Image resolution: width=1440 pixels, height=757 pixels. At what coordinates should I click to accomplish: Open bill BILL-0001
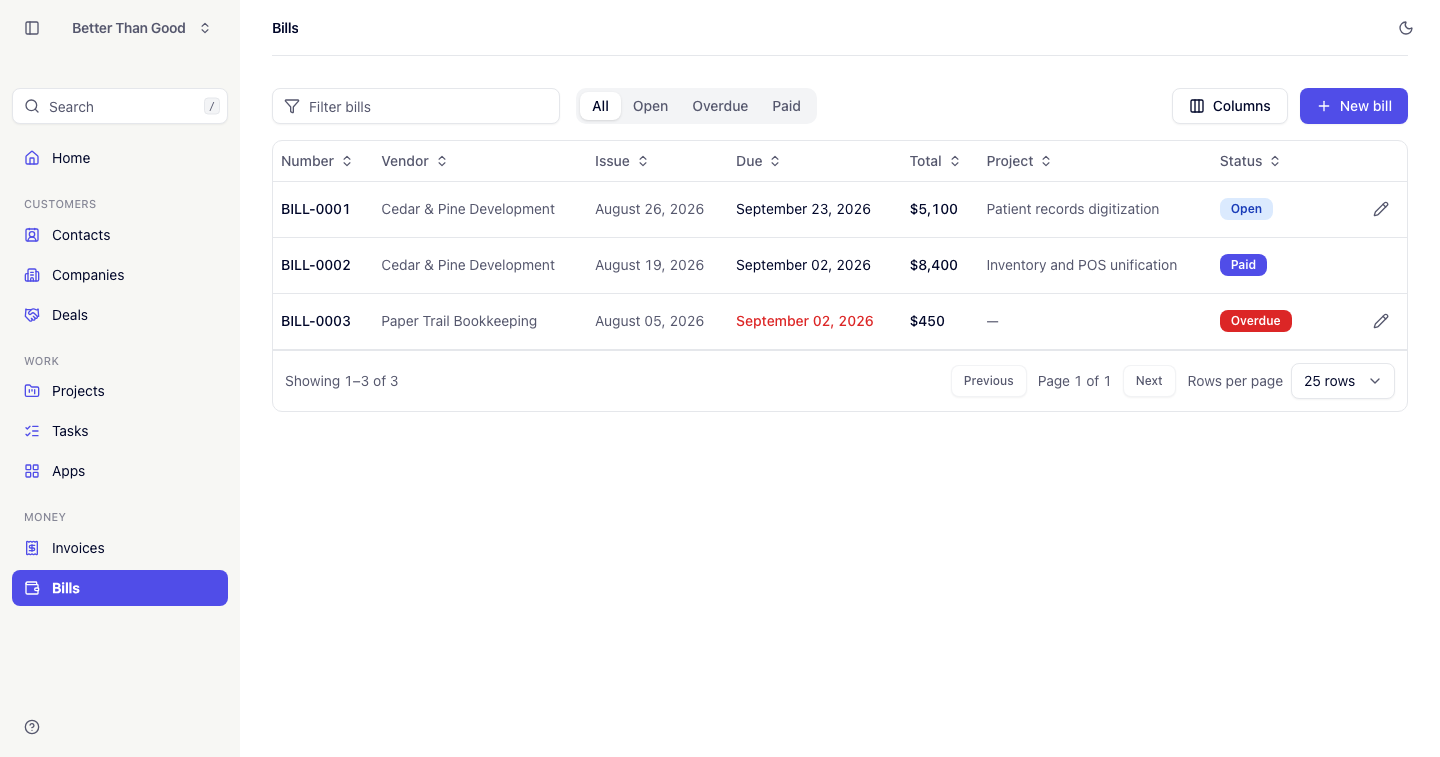click(316, 209)
